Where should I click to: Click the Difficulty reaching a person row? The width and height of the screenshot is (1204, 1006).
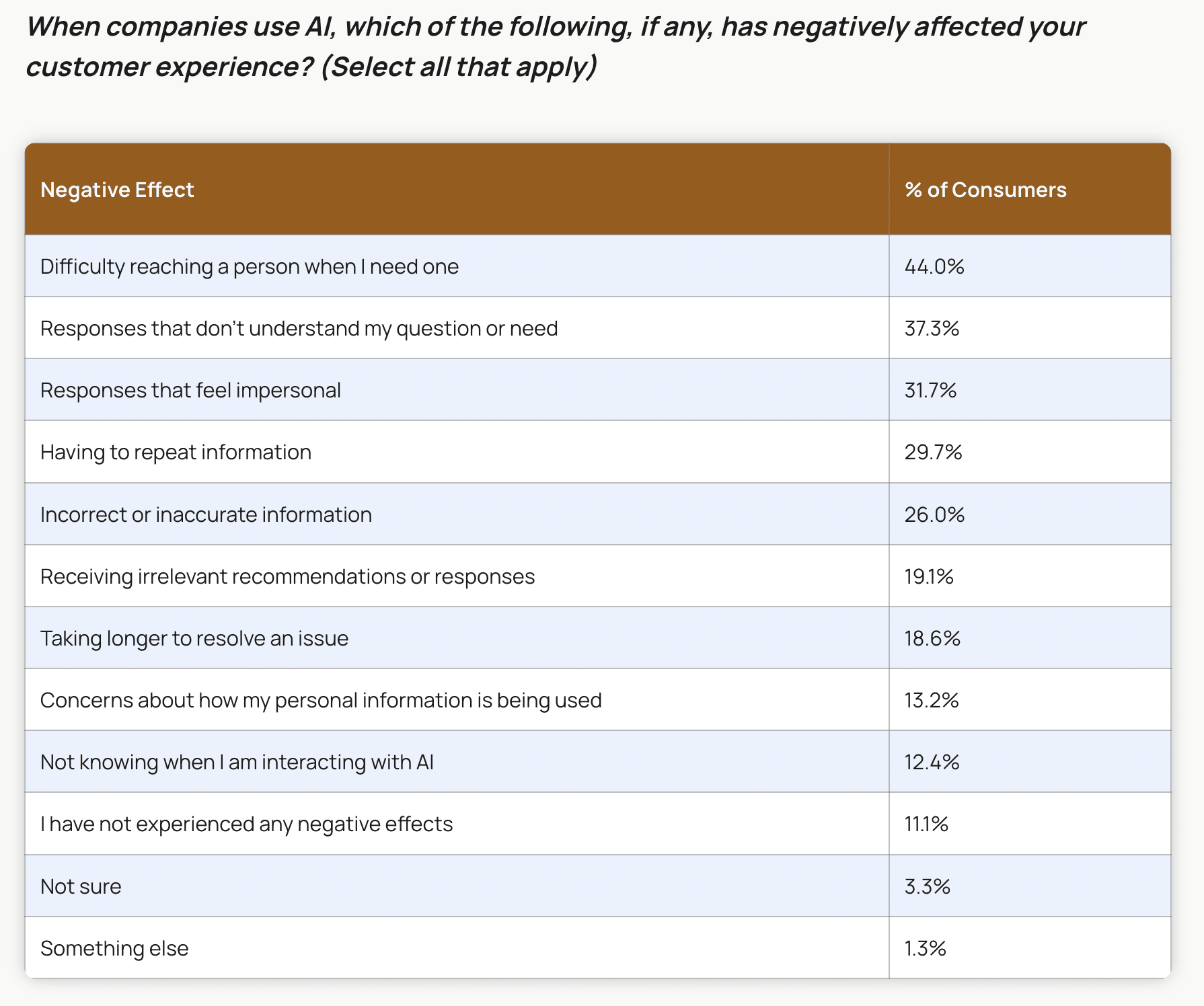(x=598, y=266)
